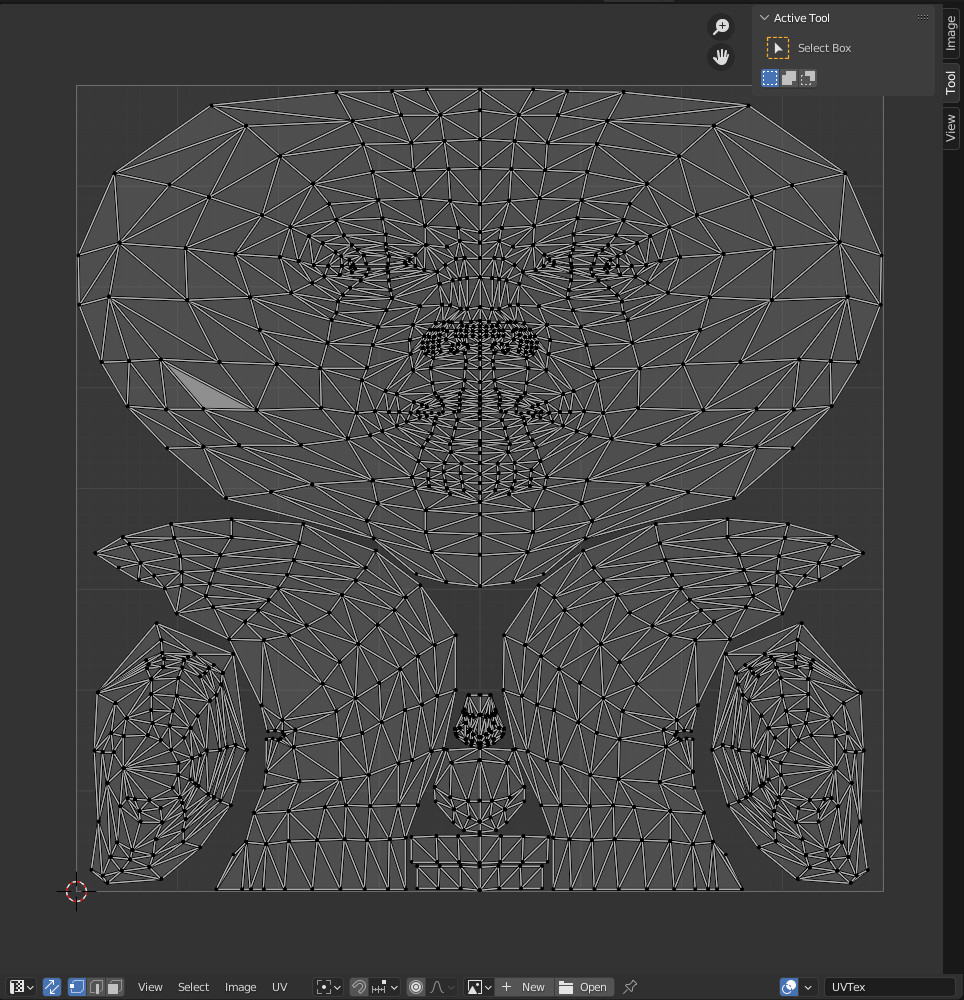Screen dimensions: 964x1000
Task: Click the Select Box active tool icon
Action: point(777,48)
